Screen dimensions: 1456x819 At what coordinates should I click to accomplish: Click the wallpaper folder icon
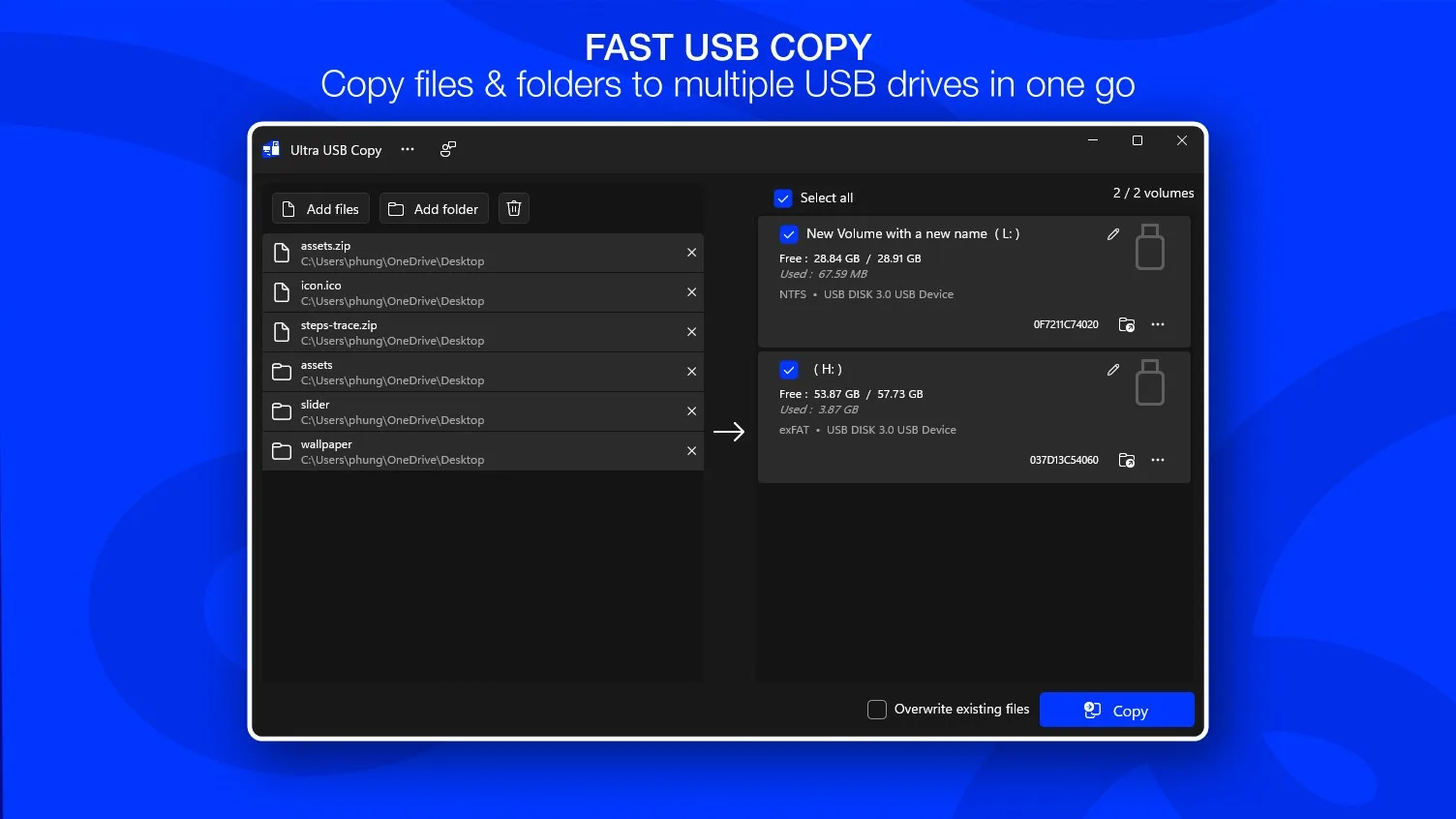pos(282,451)
